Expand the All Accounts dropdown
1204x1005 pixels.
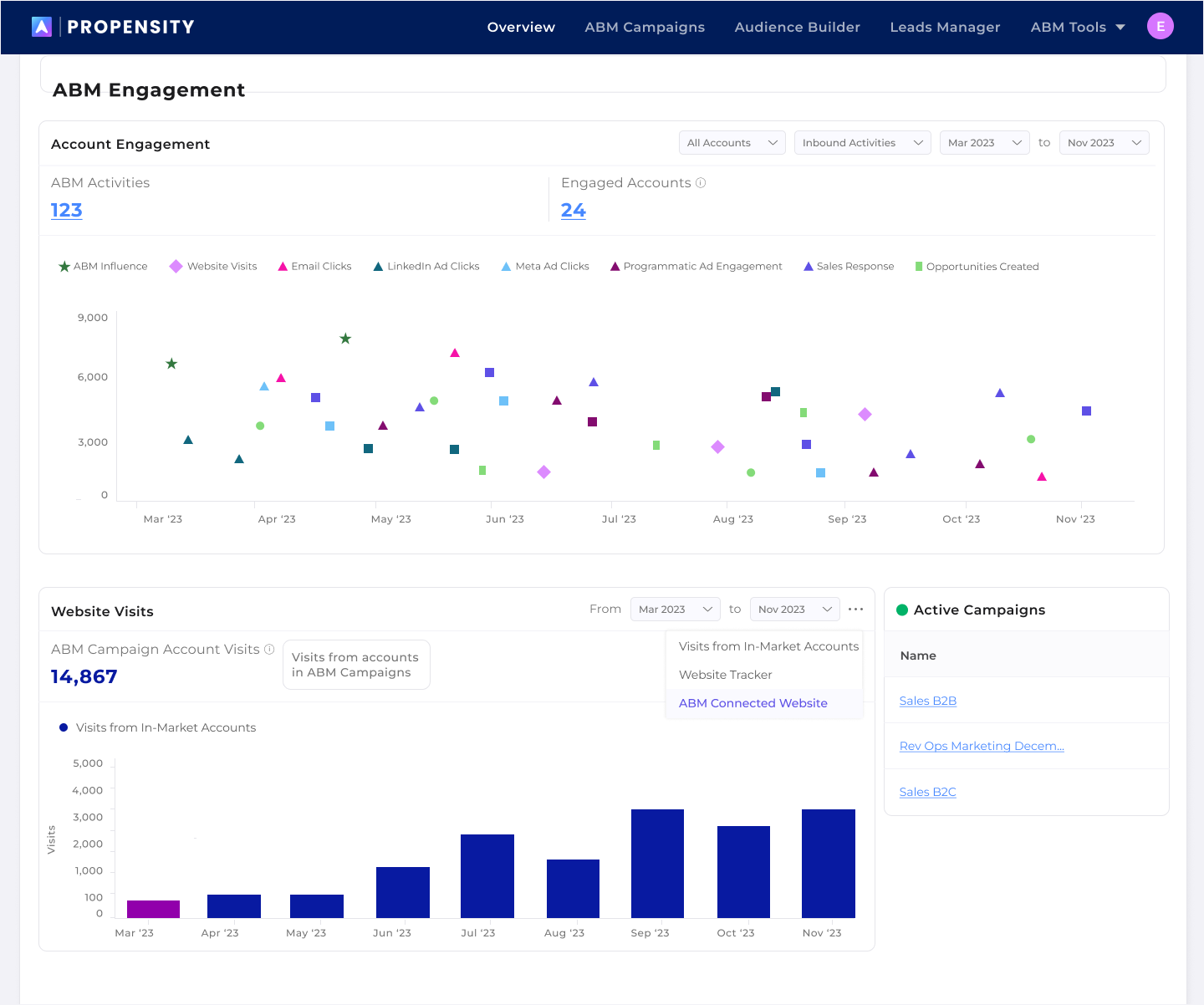click(x=732, y=143)
